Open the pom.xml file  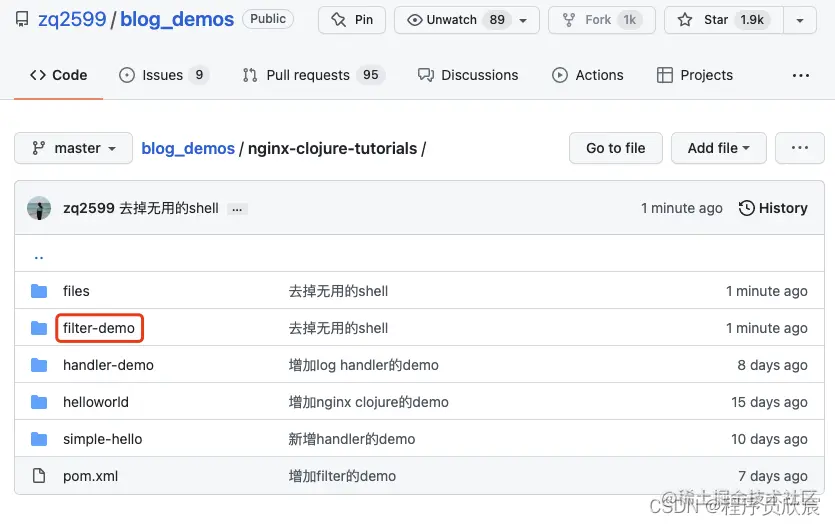pos(91,476)
